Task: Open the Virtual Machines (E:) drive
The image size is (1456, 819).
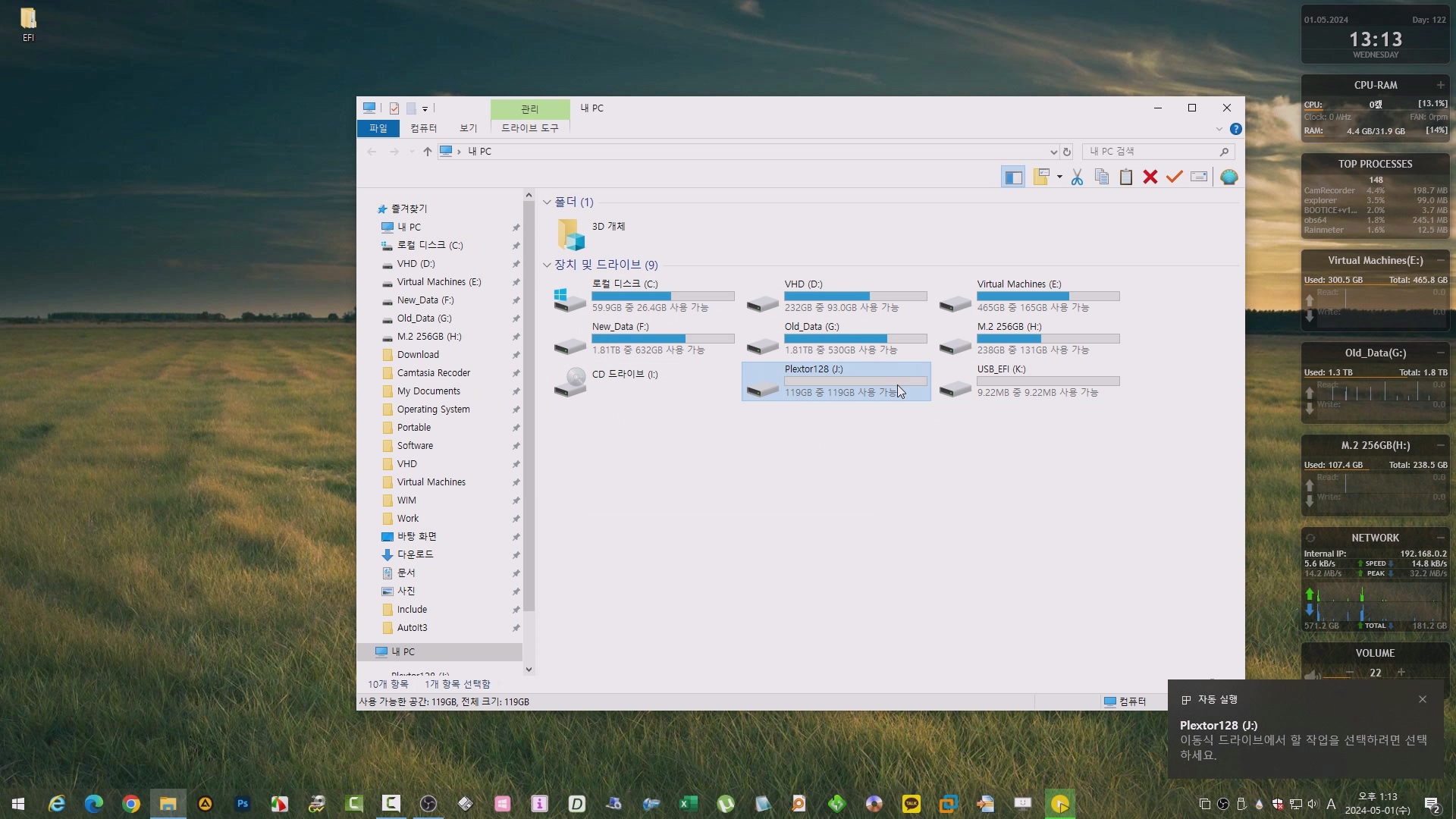Action: (1018, 284)
